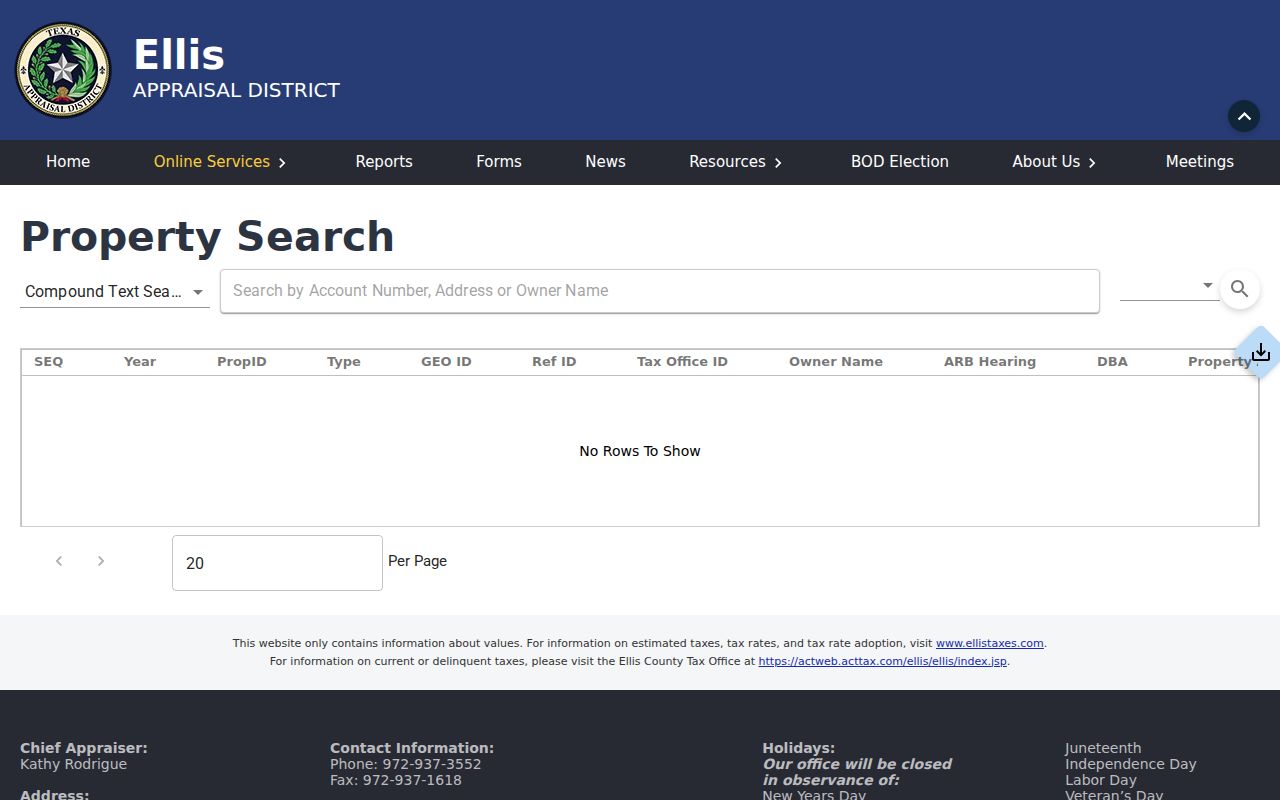
Task: Open the Forms menu item
Action: point(499,161)
